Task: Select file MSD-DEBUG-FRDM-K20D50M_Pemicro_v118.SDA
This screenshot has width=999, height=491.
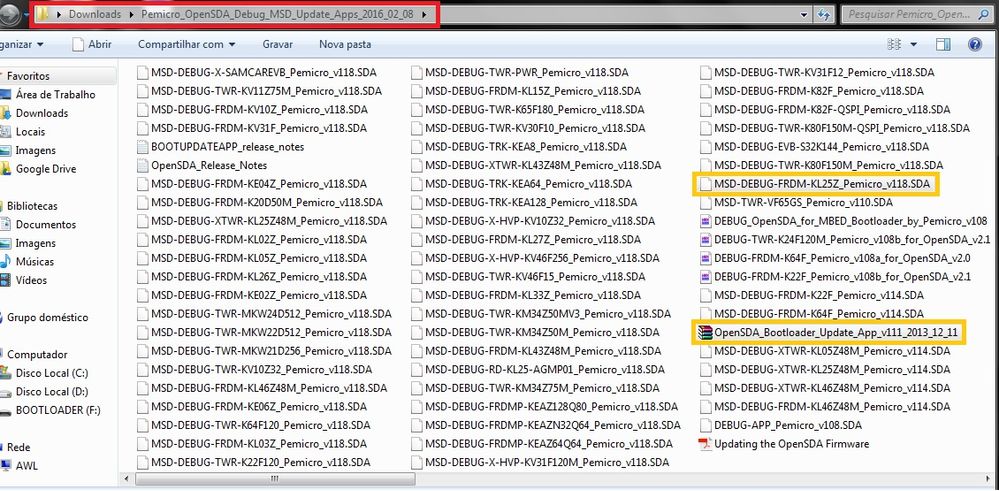Action: click(267, 203)
